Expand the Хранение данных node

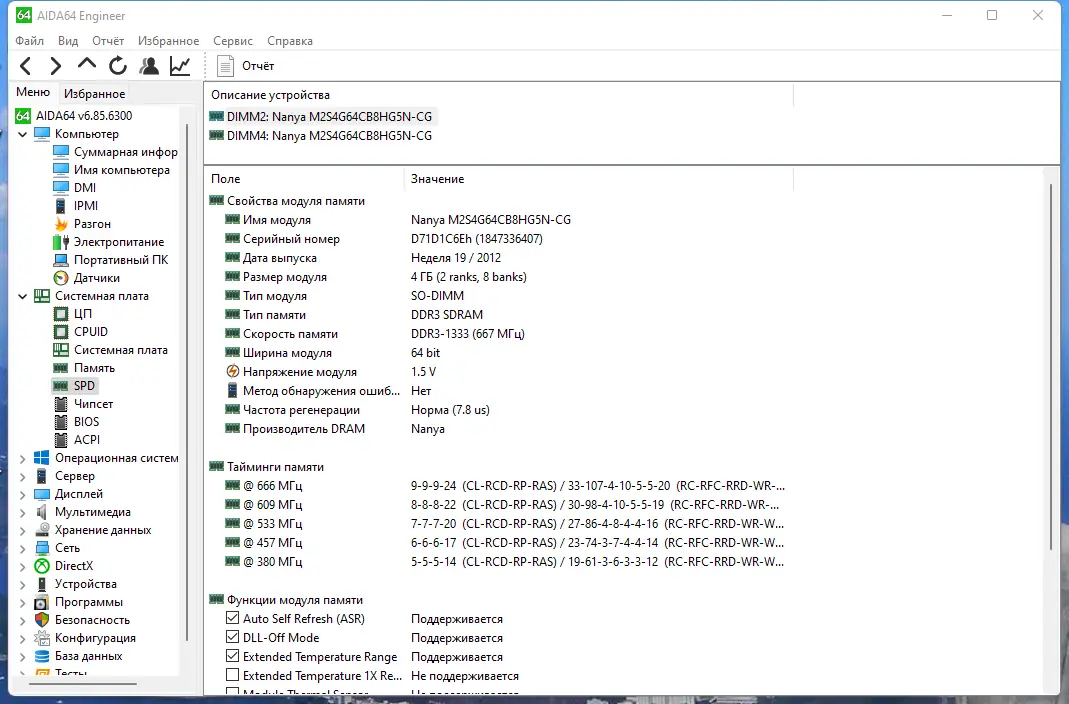pos(22,530)
